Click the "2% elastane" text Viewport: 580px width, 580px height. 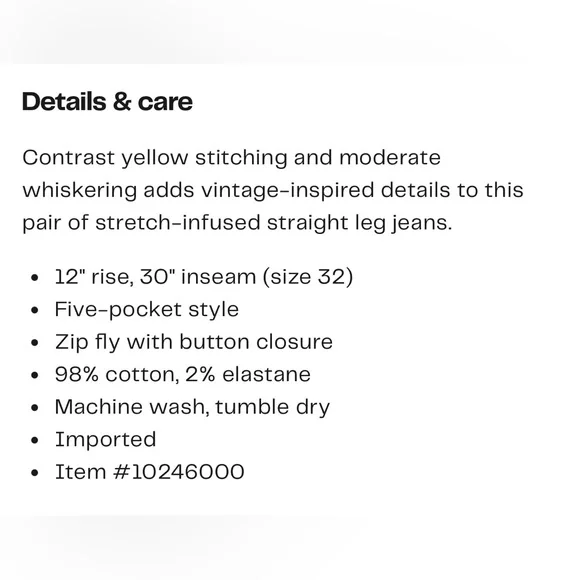coord(247,374)
